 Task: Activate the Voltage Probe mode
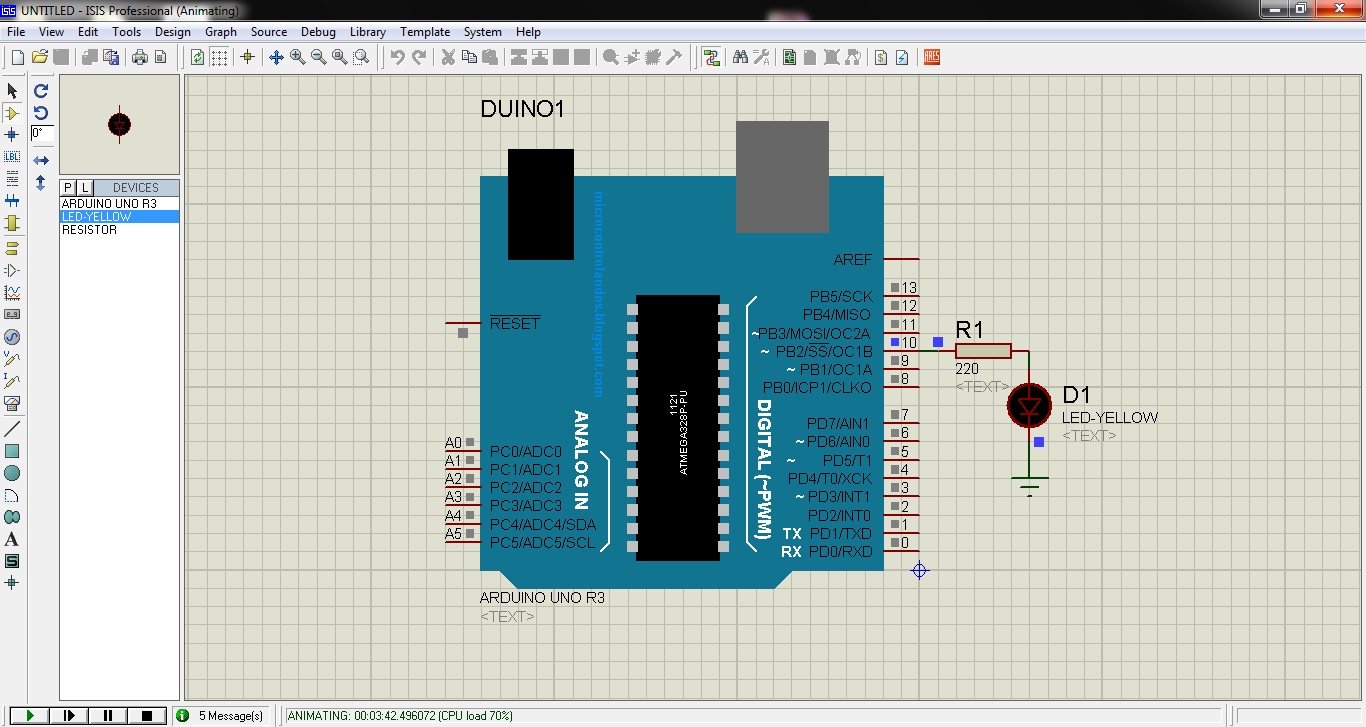click(12, 359)
